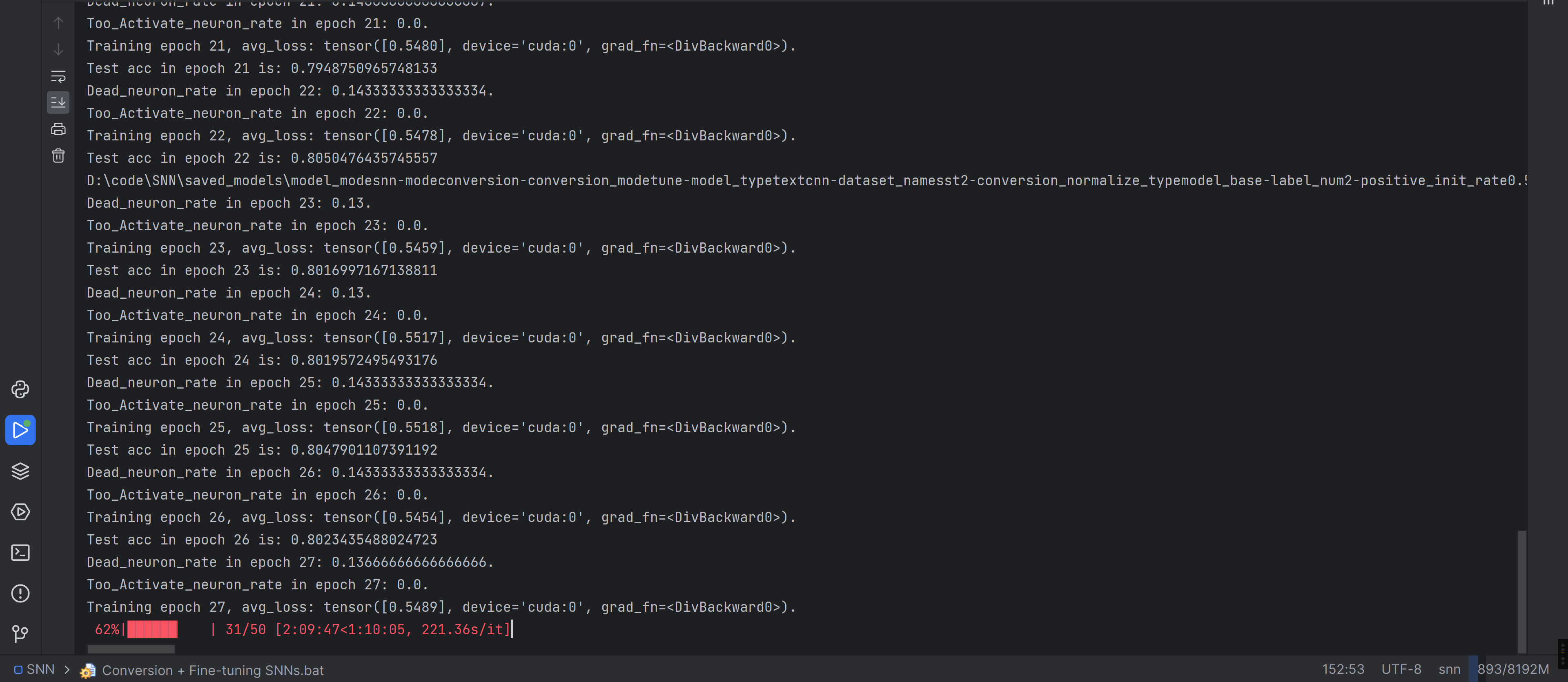1568x682 pixels.
Task: Open the Terminal tool window
Action: click(x=20, y=552)
